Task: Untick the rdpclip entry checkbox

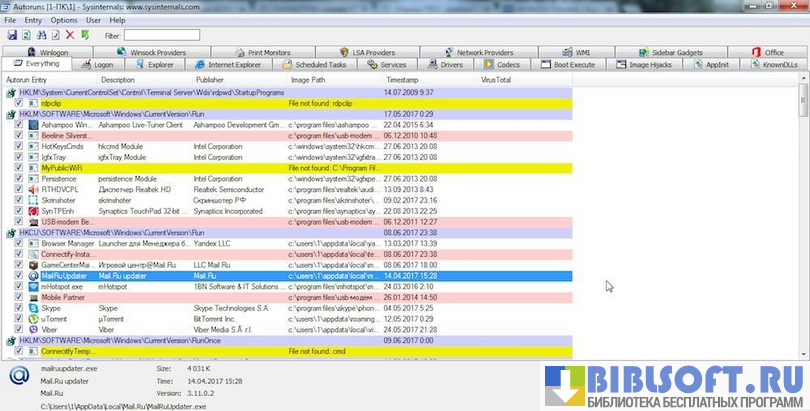Action: [19, 102]
